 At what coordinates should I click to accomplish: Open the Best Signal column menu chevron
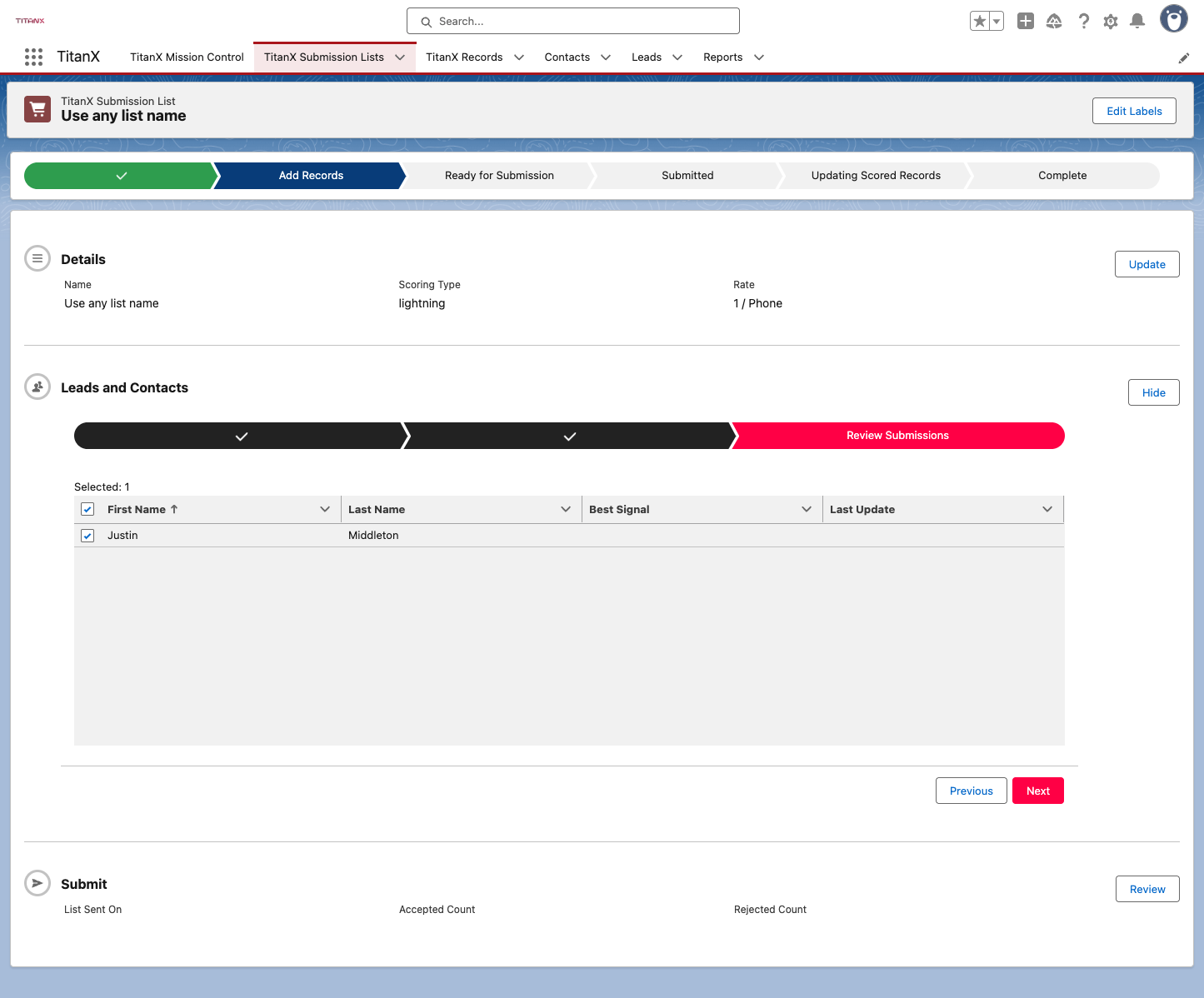tap(807, 509)
